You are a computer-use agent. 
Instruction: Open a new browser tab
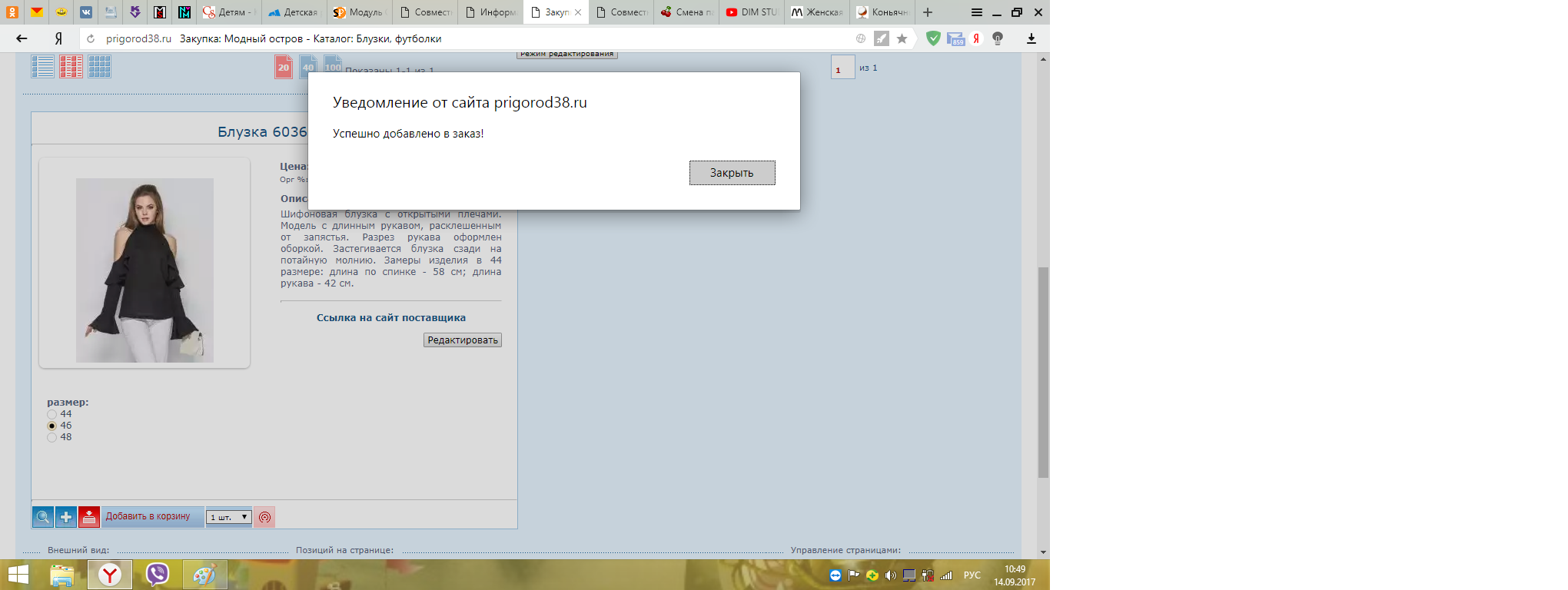pos(928,12)
